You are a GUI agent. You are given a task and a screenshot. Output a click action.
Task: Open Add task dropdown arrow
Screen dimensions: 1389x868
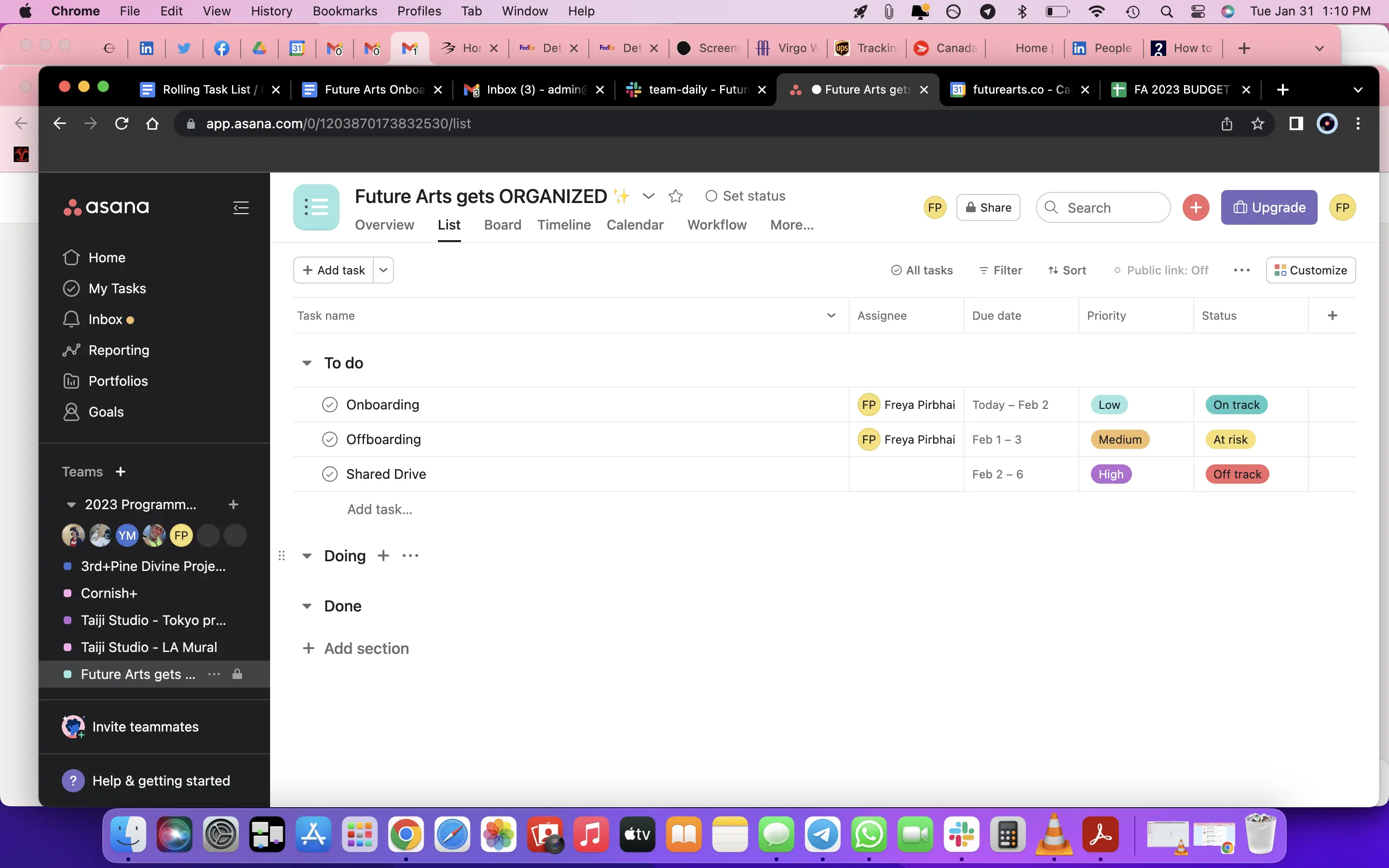click(x=383, y=270)
